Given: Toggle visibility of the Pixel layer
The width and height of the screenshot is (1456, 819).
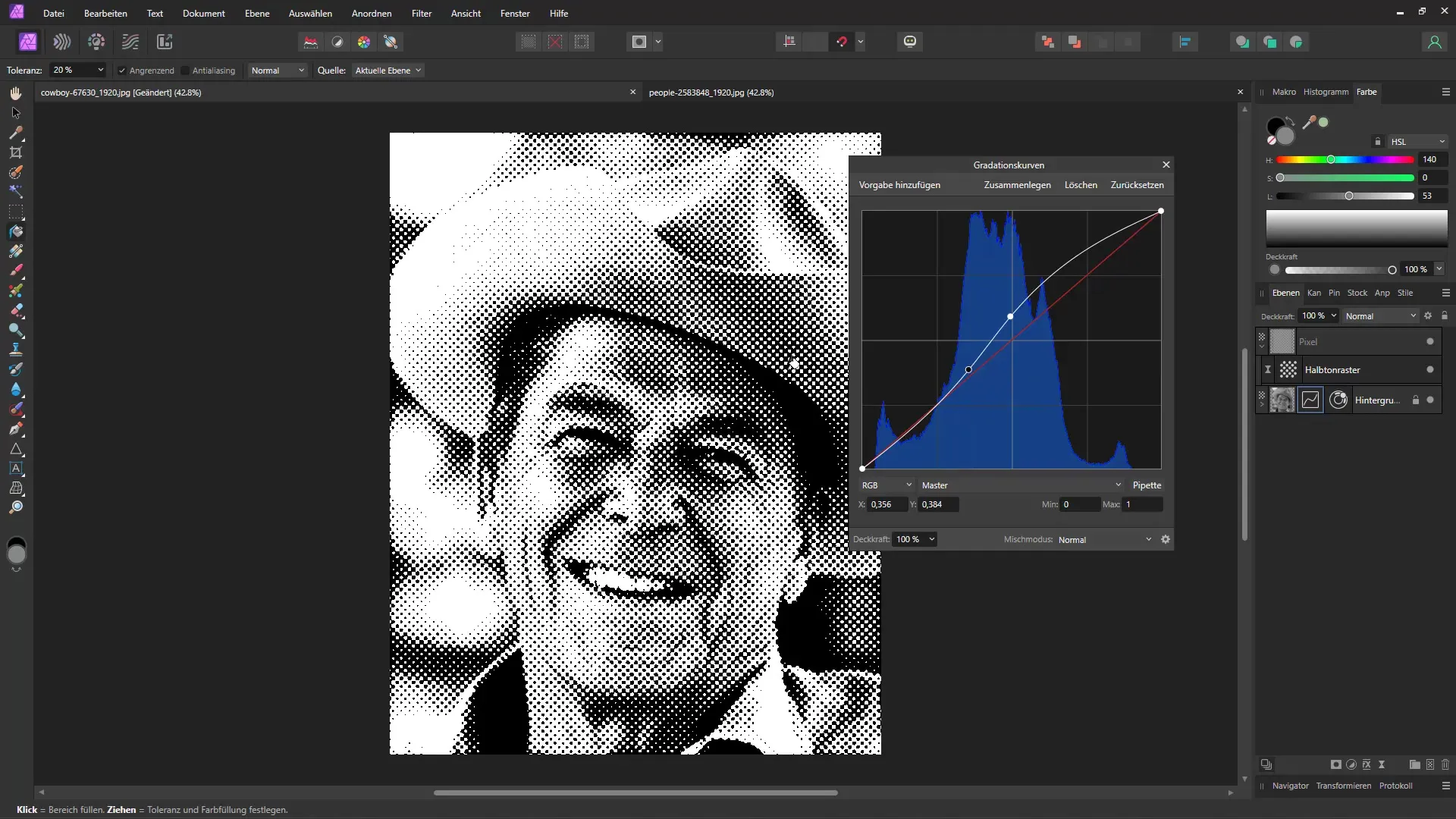Looking at the screenshot, I should (x=1430, y=341).
